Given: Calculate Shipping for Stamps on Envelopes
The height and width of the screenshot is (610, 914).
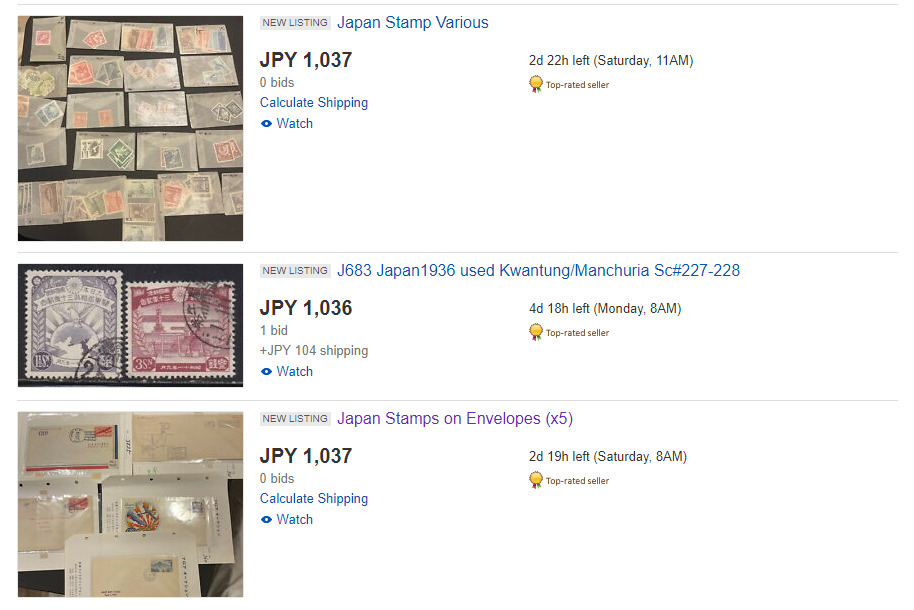Looking at the screenshot, I should click(x=314, y=499).
